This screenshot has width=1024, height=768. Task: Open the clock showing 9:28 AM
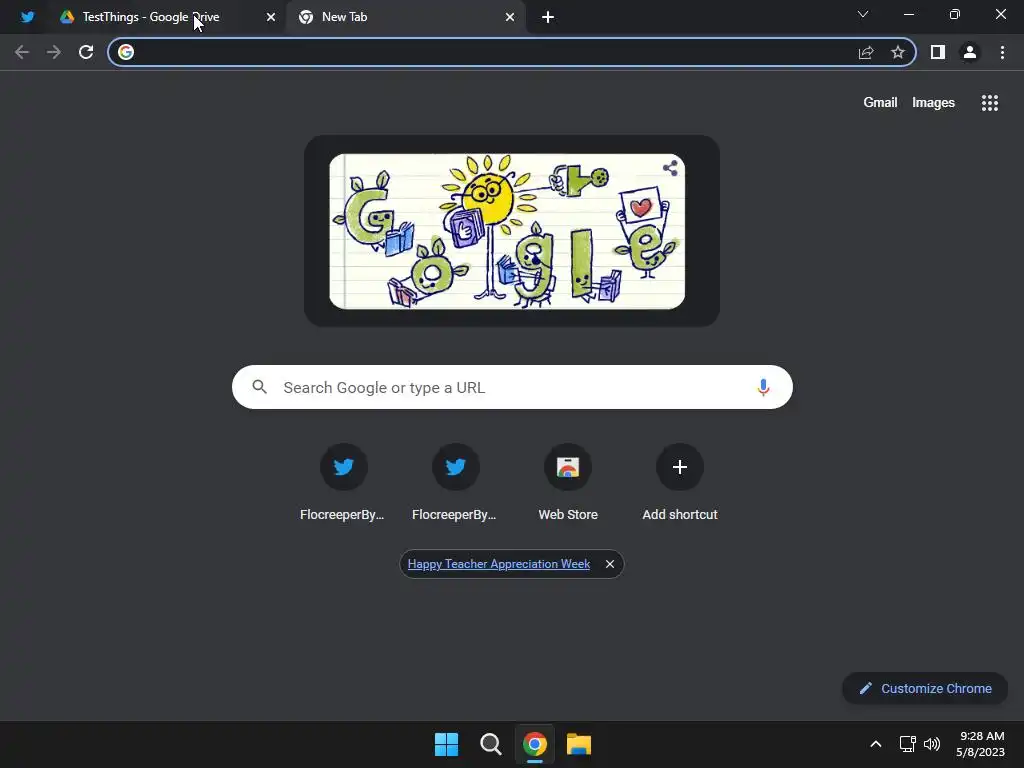[980, 744]
